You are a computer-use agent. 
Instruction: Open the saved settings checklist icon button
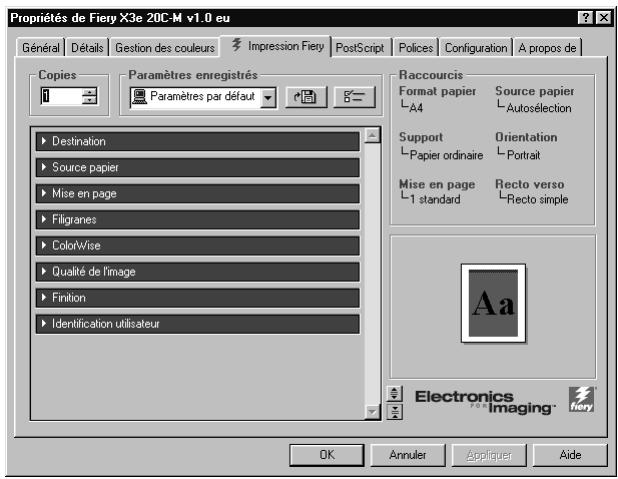[x=355, y=97]
